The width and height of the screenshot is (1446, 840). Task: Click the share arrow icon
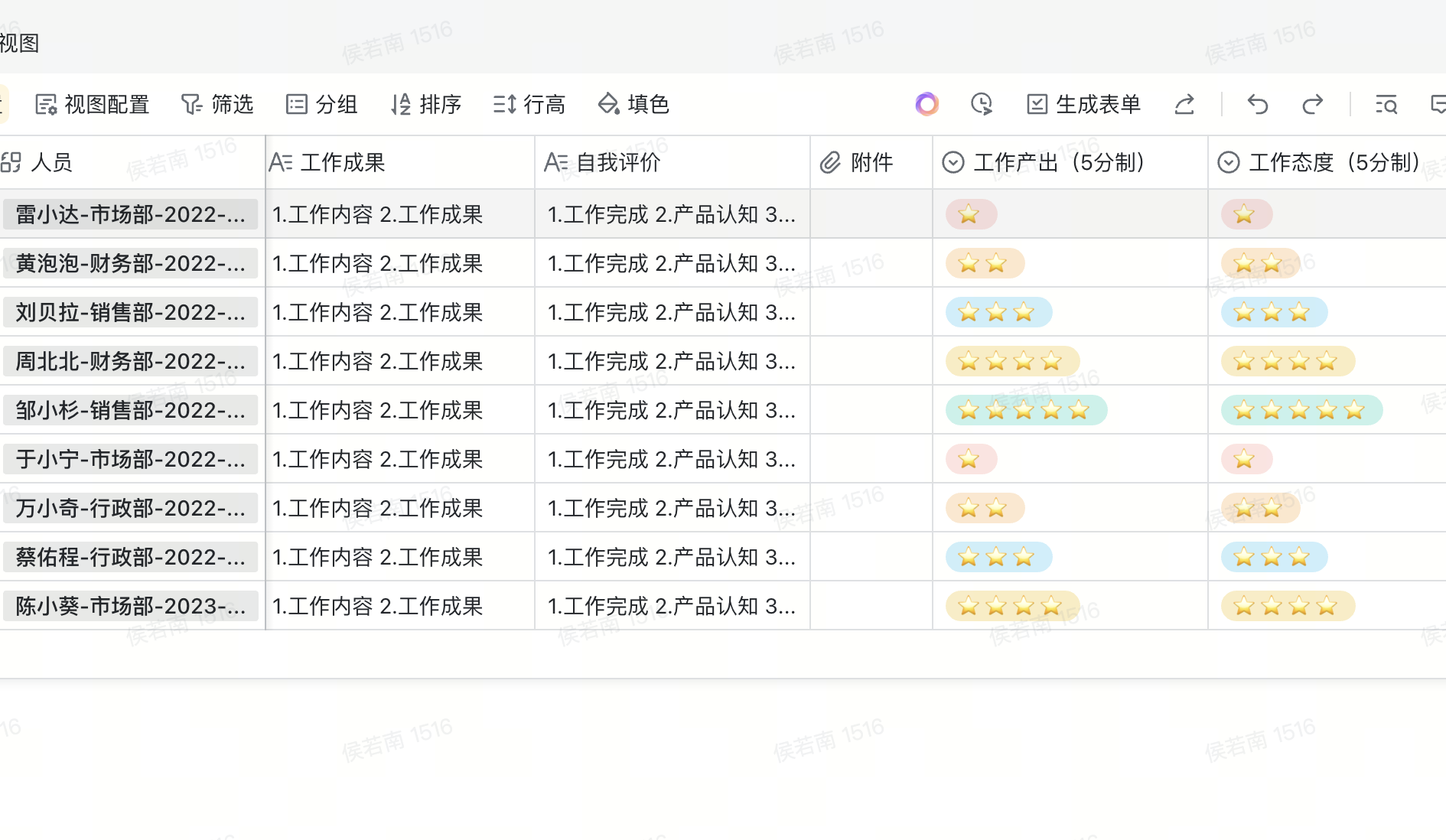pos(1184,104)
